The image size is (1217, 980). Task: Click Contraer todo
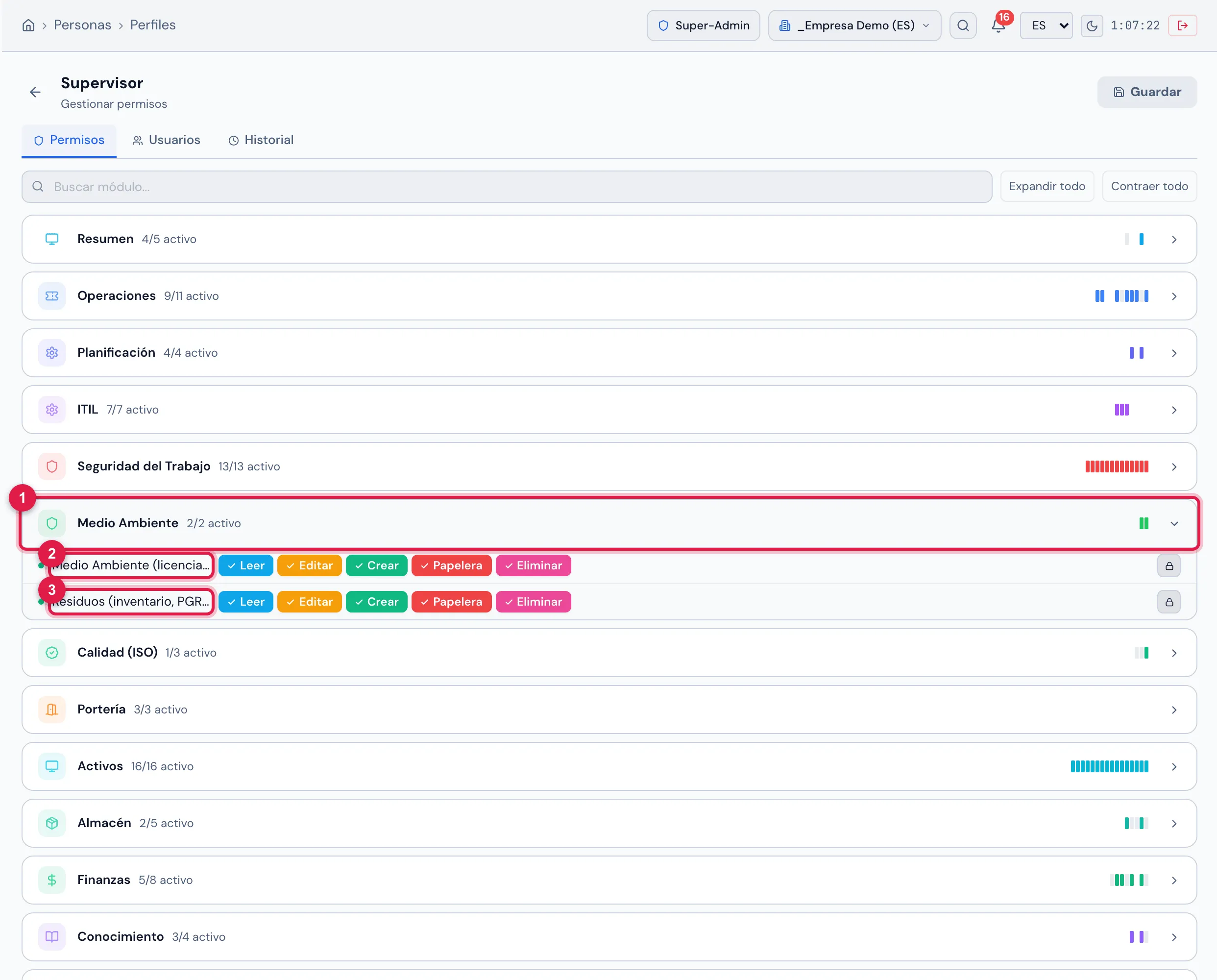tap(1149, 186)
